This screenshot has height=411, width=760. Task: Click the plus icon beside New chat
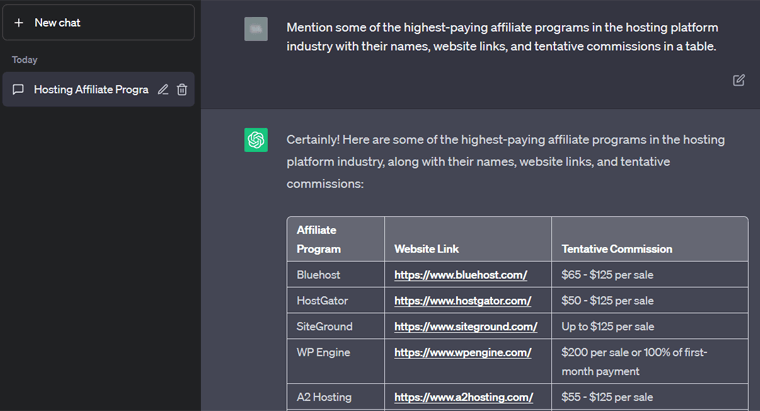click(x=18, y=23)
